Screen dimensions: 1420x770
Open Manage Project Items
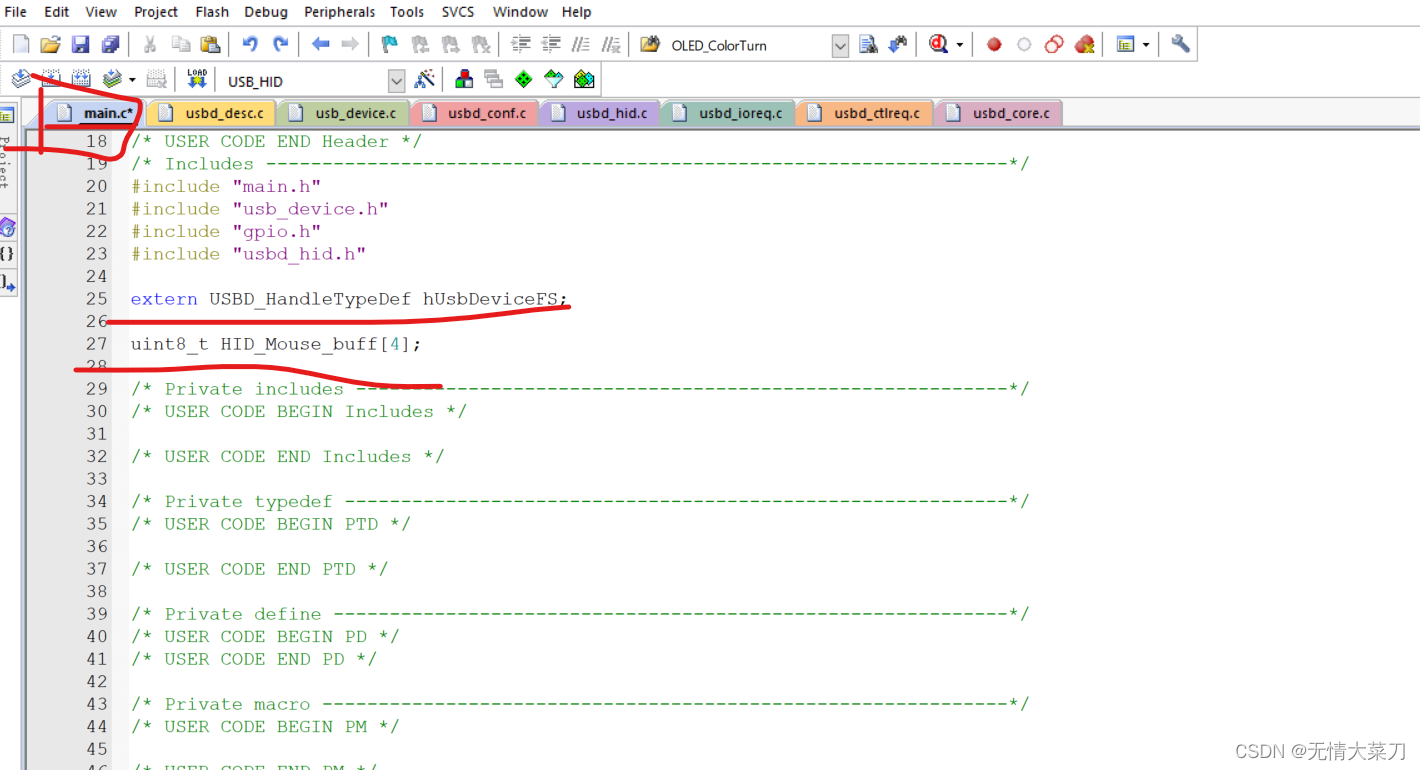(464, 79)
